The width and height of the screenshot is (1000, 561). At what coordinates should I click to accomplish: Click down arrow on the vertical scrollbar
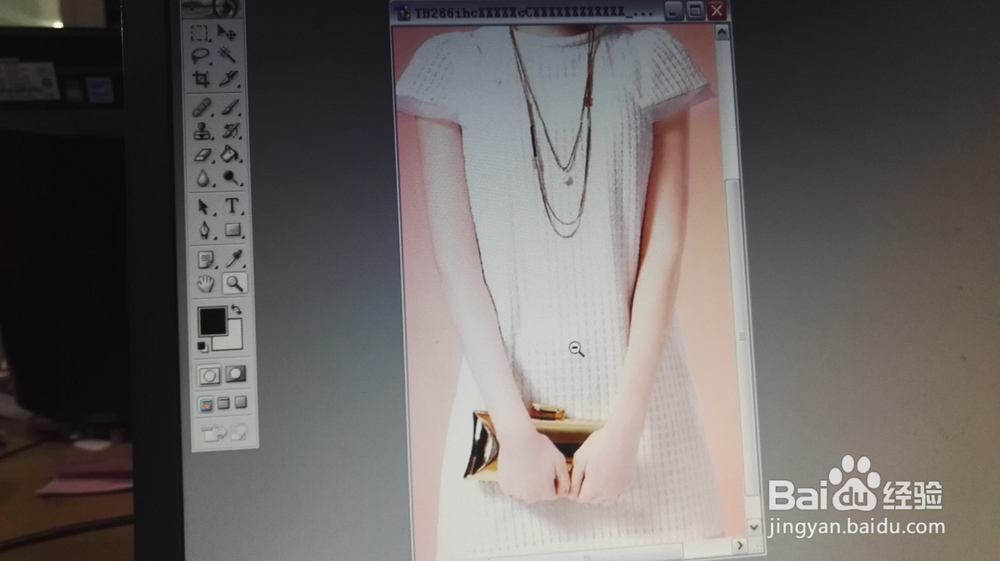754,527
